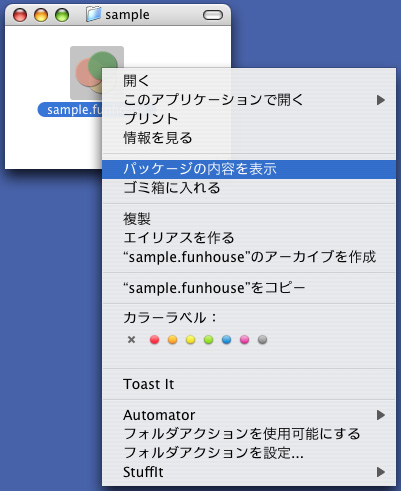
Task: Select パッケージの内容を表示 menu item
Action: click(x=249, y=169)
